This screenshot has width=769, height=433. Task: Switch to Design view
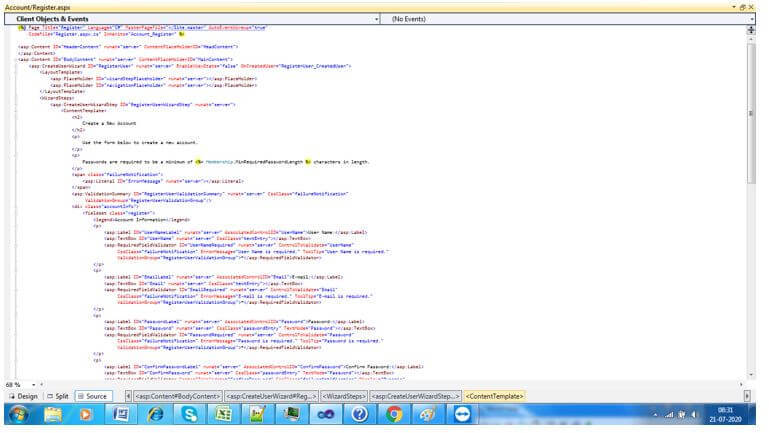point(22,396)
